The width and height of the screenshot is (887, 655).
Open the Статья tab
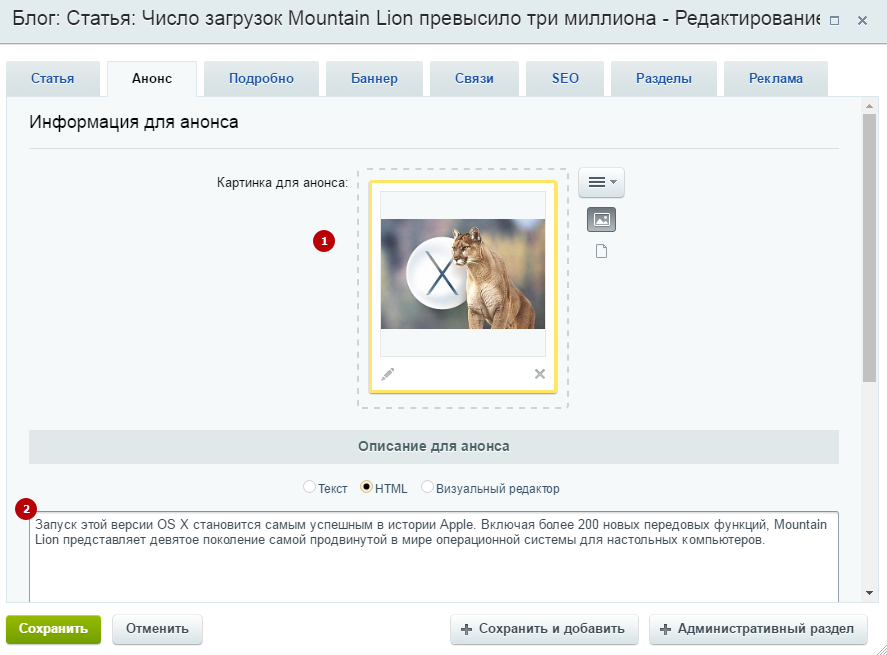(53, 79)
